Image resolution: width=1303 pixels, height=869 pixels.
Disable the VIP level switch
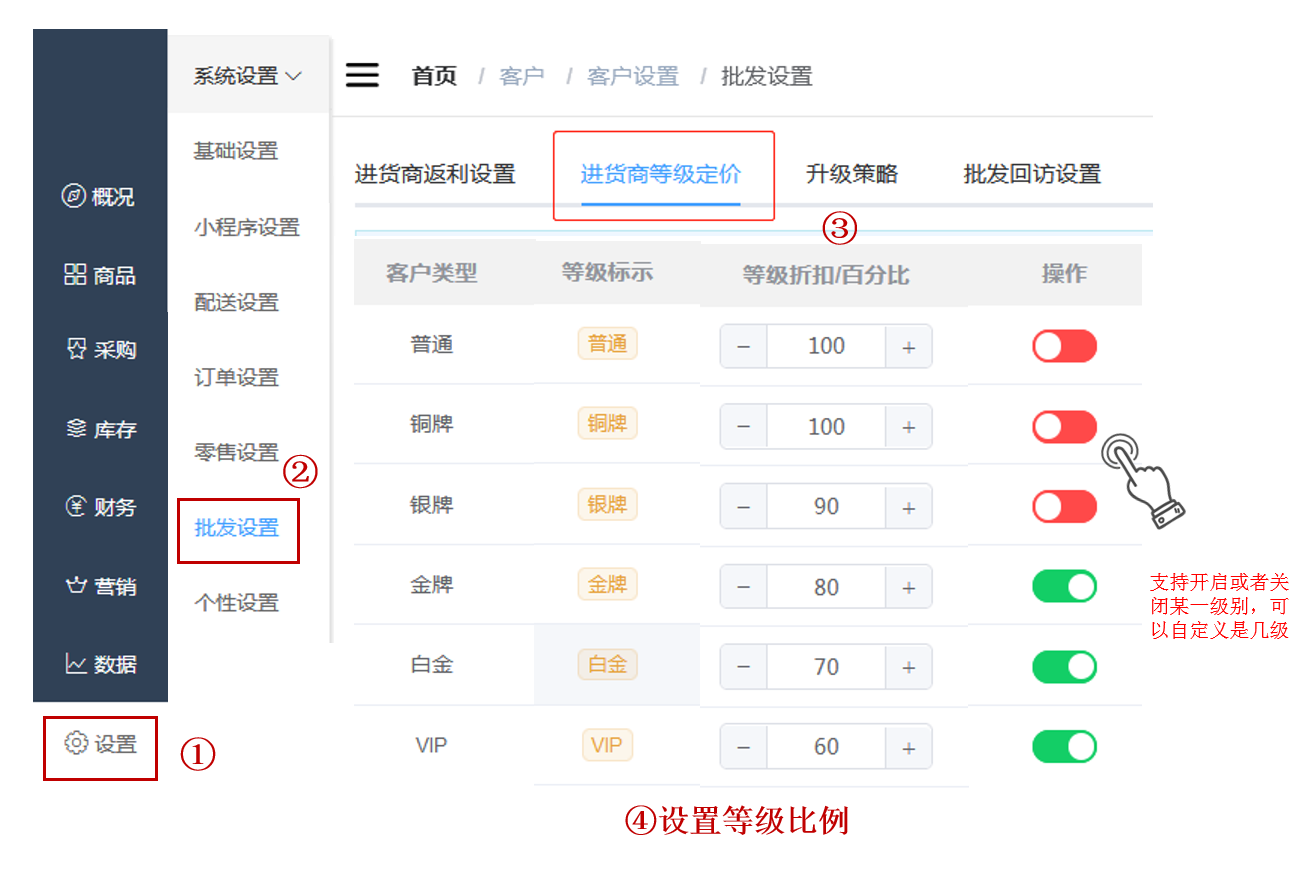pos(1064,747)
